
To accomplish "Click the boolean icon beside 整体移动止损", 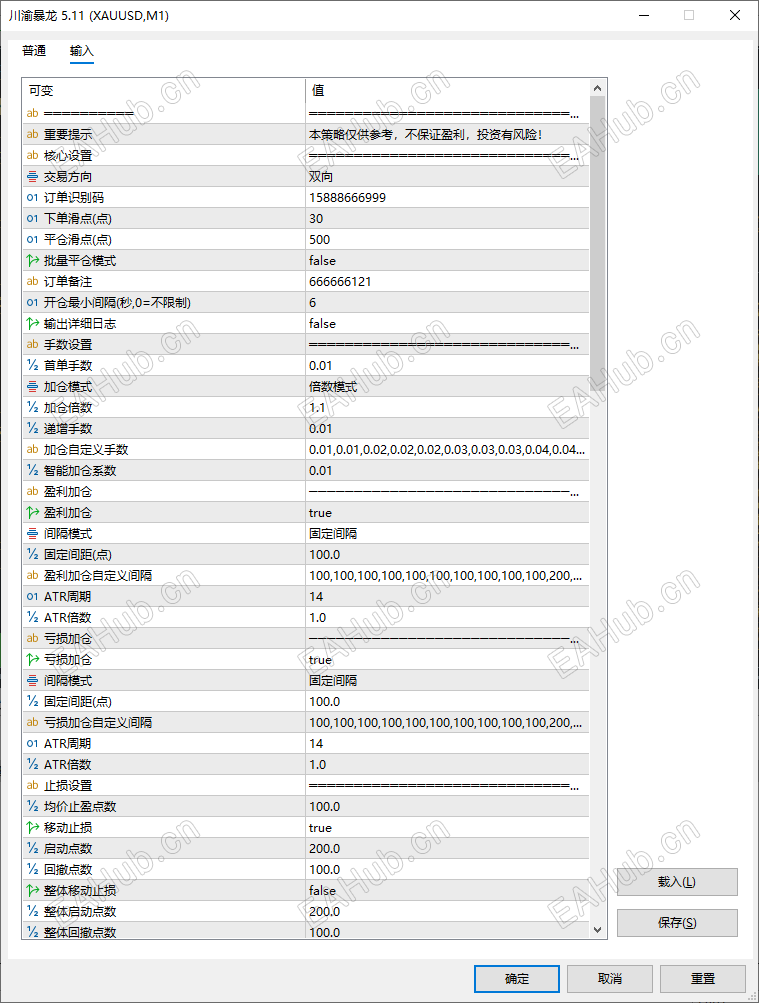I will pos(33,890).
